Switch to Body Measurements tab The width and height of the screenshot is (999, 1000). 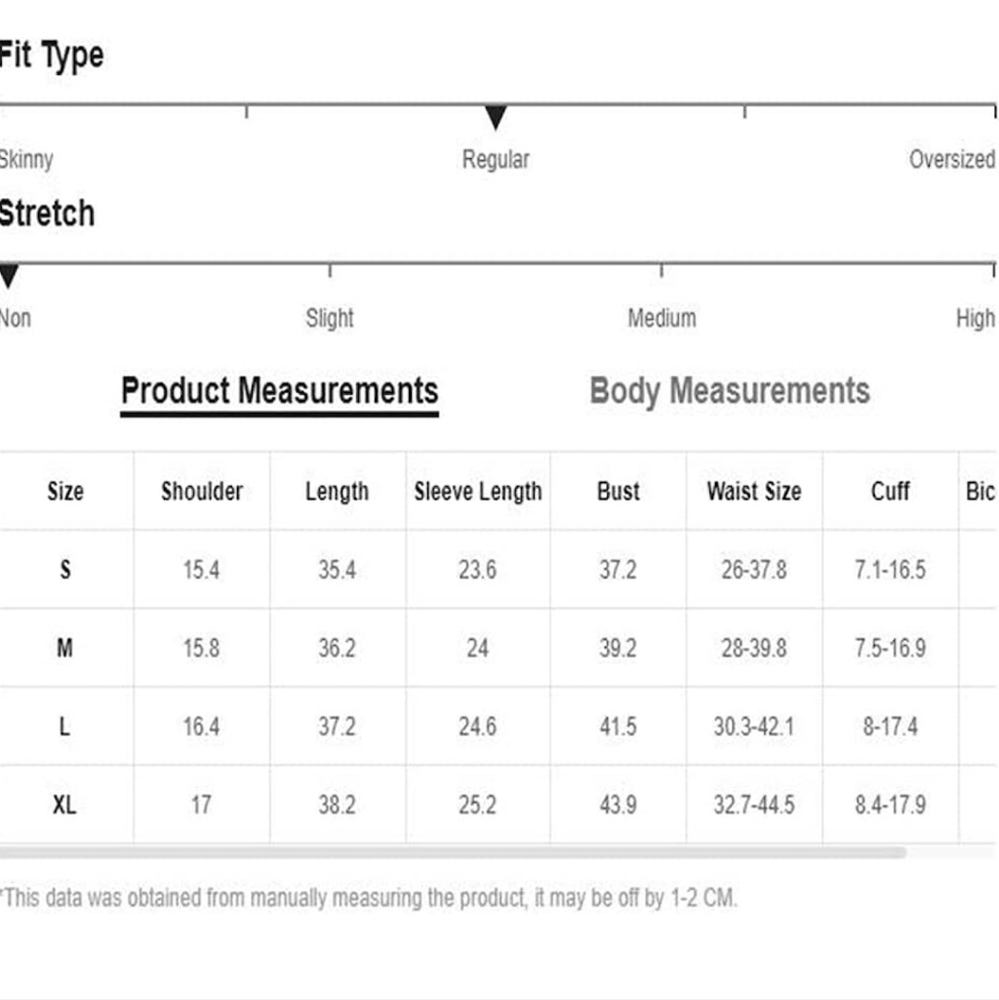click(729, 390)
